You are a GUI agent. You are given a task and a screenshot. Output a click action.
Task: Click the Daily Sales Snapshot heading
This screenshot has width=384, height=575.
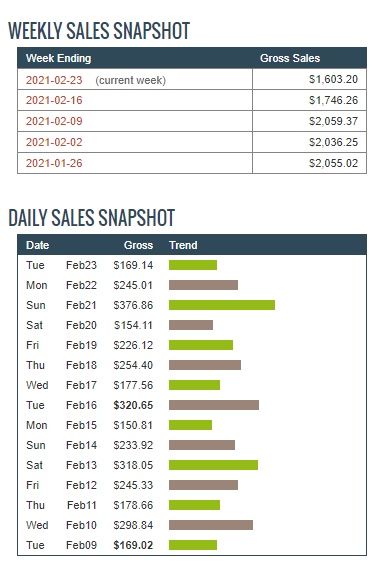click(x=92, y=218)
